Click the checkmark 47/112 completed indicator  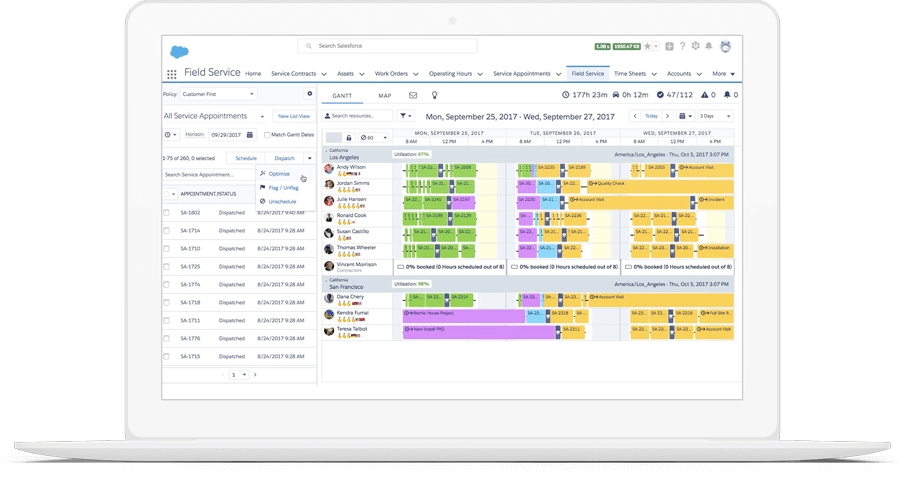674,95
